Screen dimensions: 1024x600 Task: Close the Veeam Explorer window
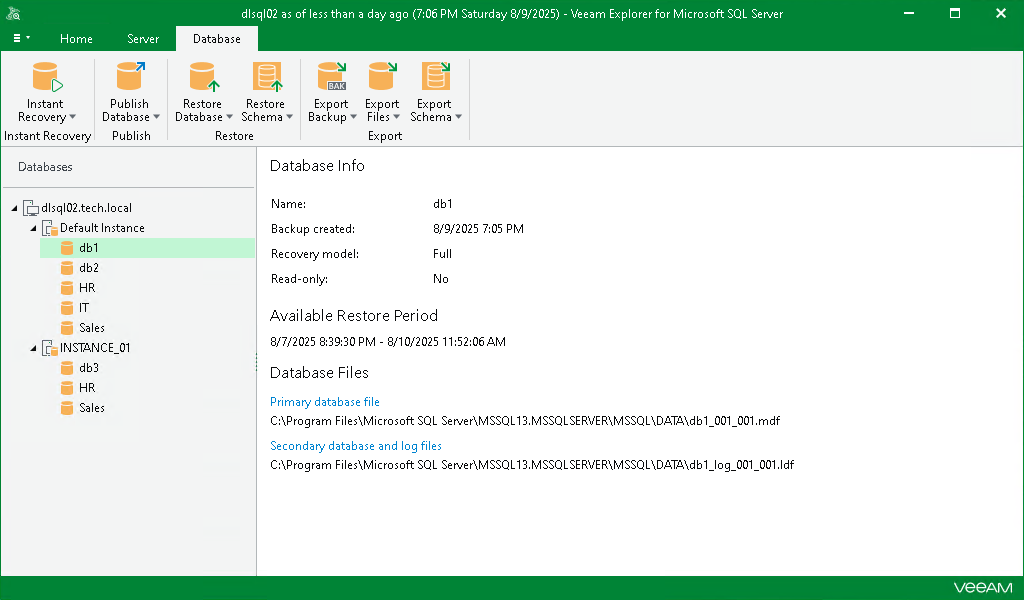tap(1000, 13)
